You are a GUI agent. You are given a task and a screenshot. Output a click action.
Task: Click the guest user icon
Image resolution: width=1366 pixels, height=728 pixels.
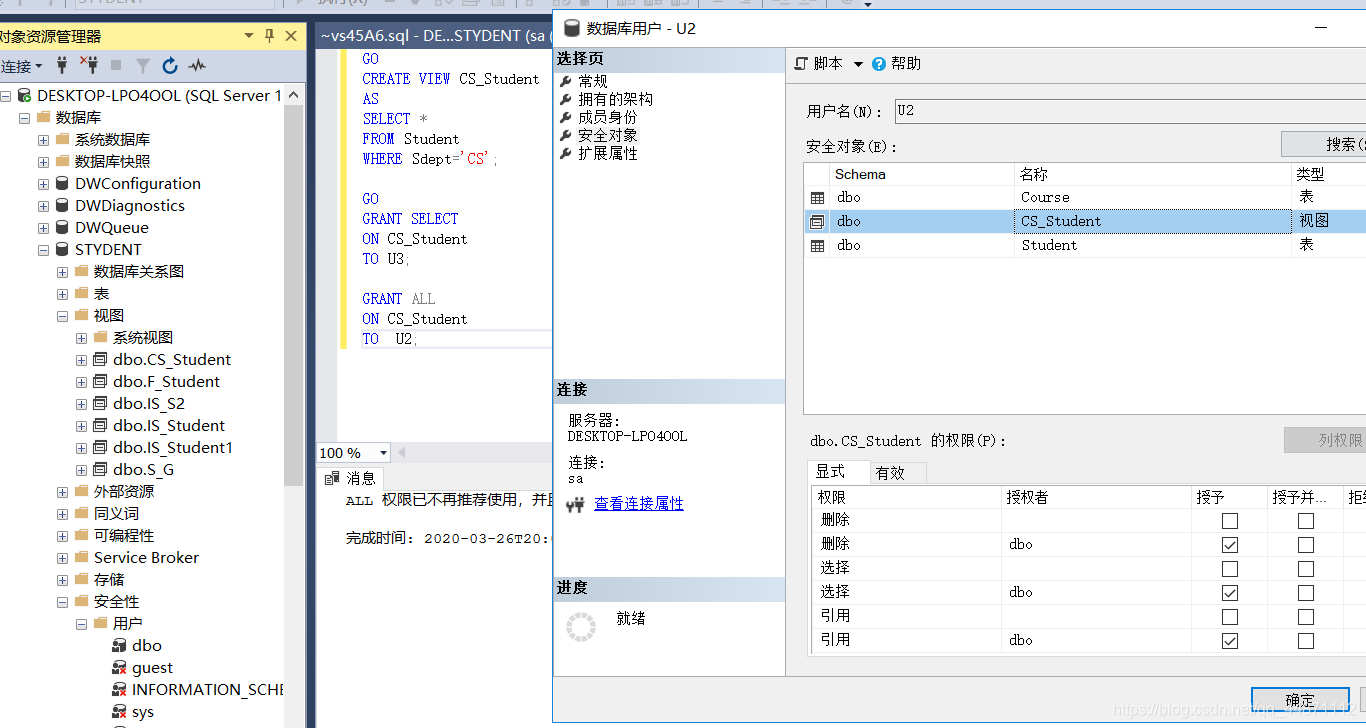click(x=119, y=668)
